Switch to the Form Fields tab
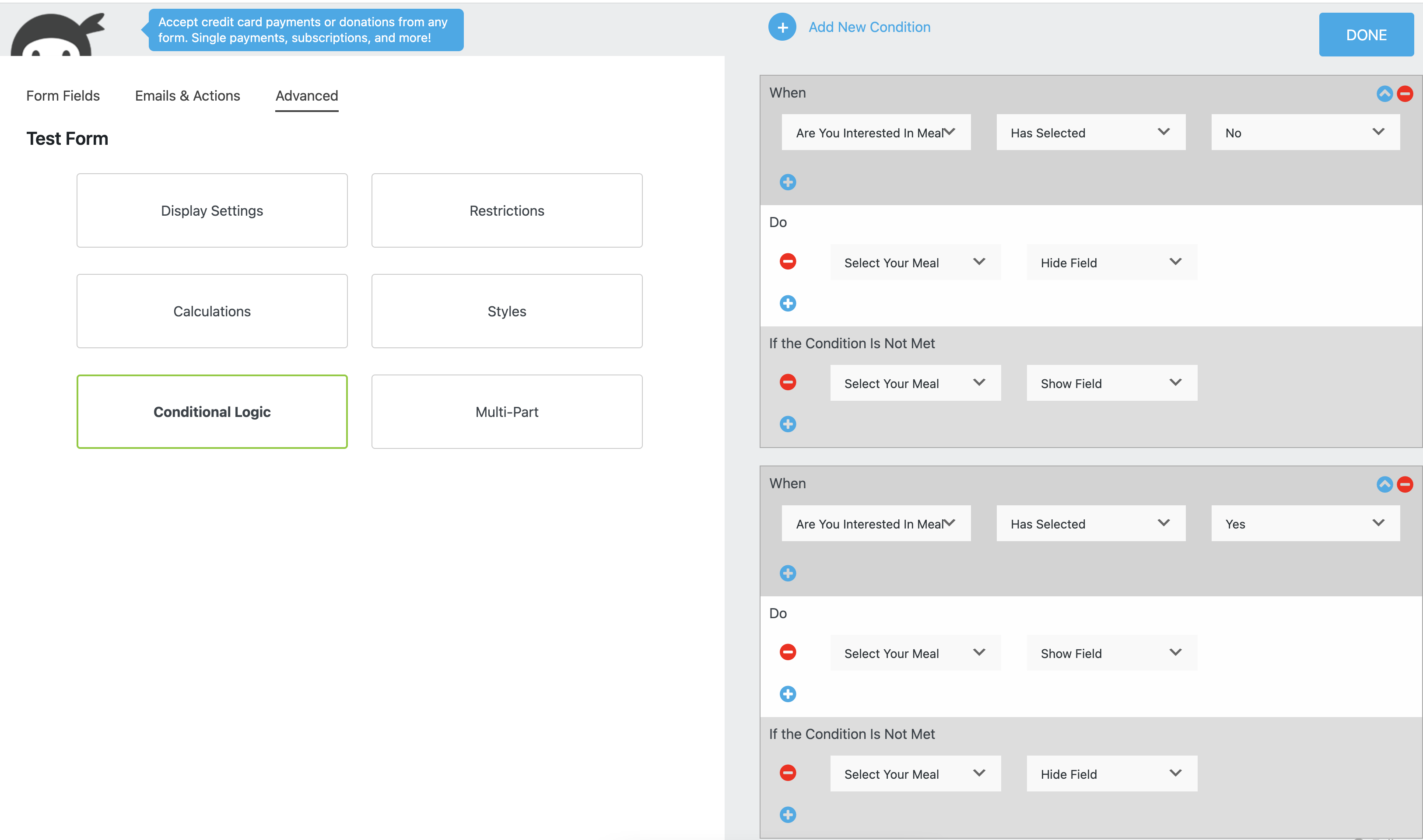This screenshot has width=1423, height=840. [63, 96]
